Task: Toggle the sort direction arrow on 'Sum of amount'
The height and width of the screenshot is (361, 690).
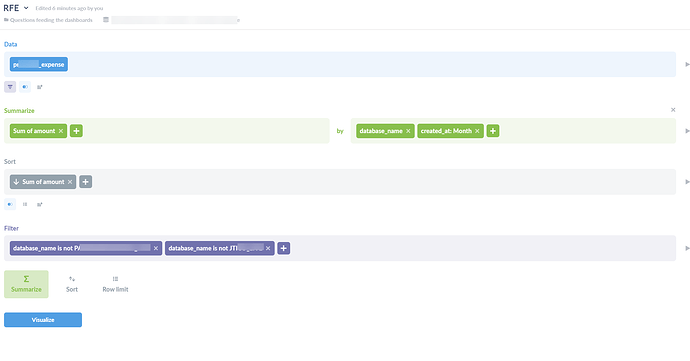Action: [x=16, y=182]
